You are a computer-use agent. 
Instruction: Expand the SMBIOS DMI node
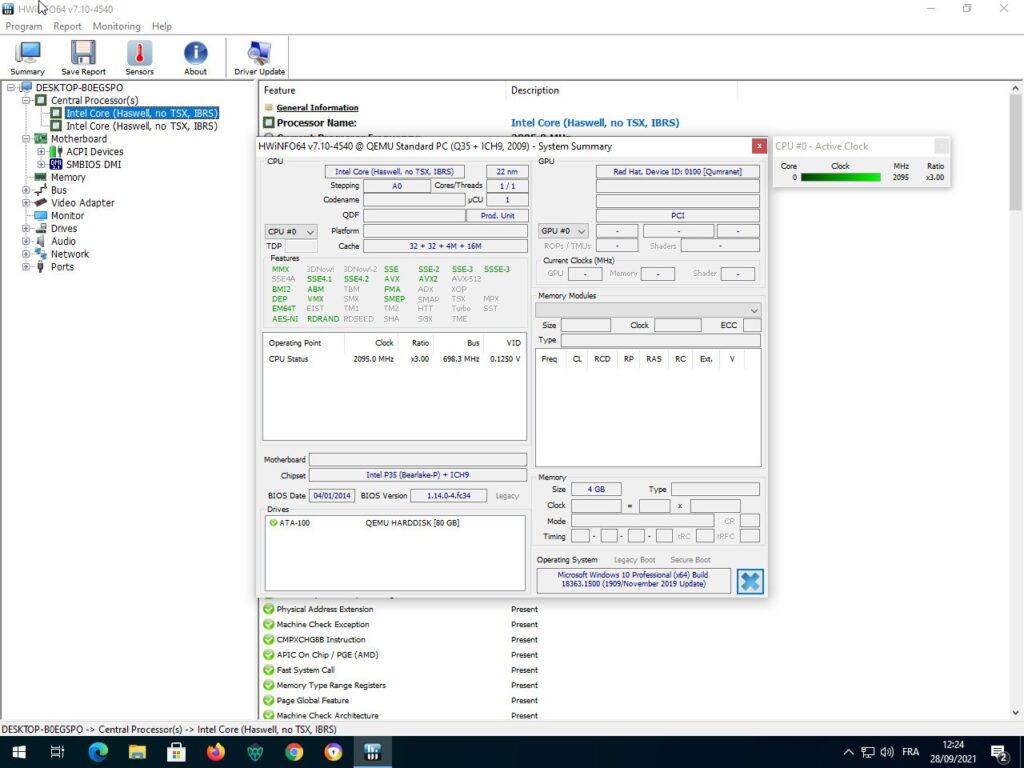(41, 165)
